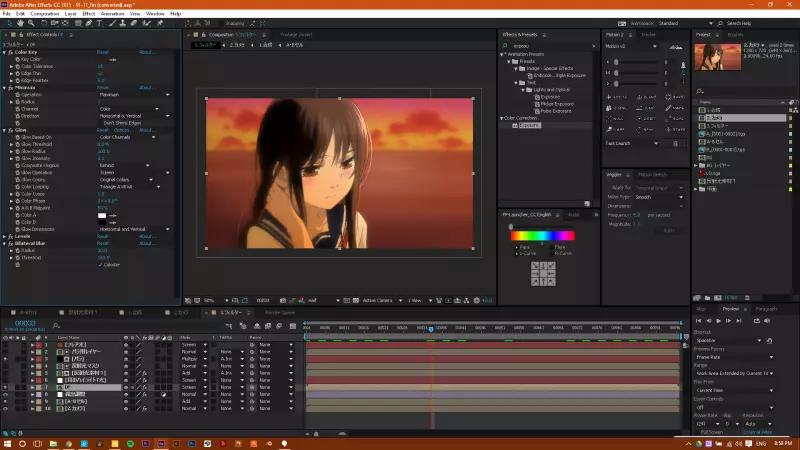
Task: Click the reset exposure icon in viewer
Action: (477, 301)
